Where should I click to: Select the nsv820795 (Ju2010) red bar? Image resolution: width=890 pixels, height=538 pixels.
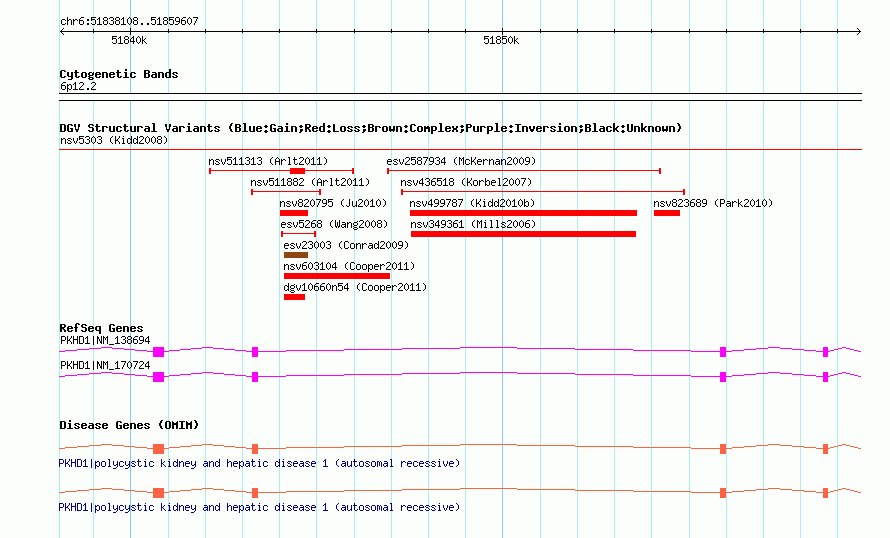pos(293,213)
